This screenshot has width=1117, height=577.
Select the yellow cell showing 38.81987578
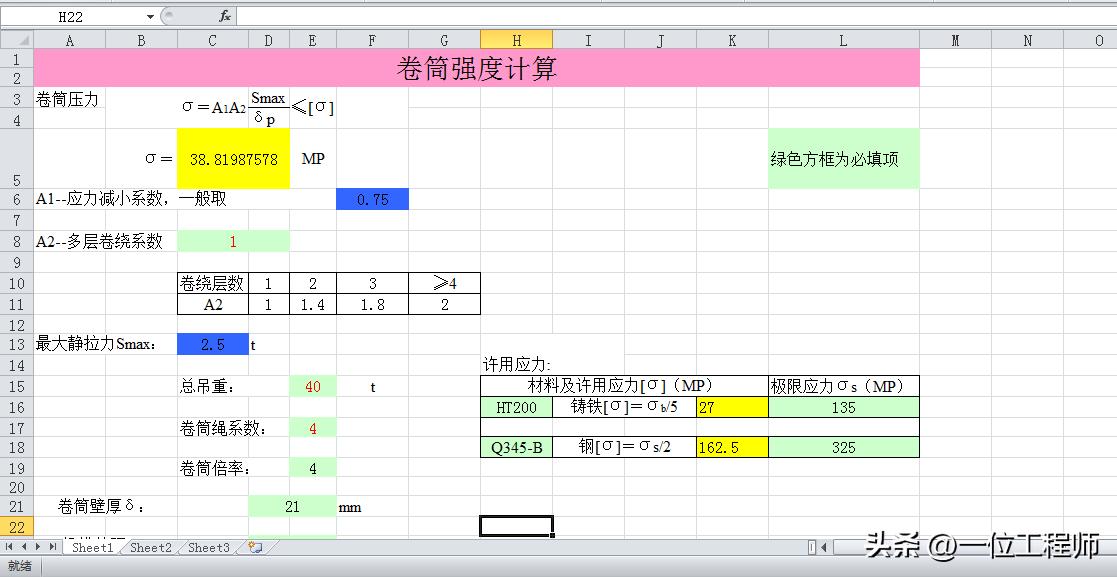(x=233, y=157)
